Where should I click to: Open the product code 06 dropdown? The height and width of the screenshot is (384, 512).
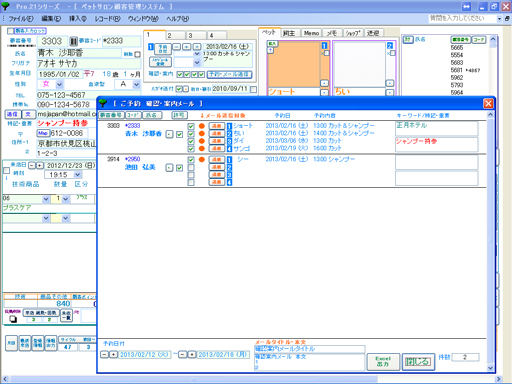(x=46, y=199)
